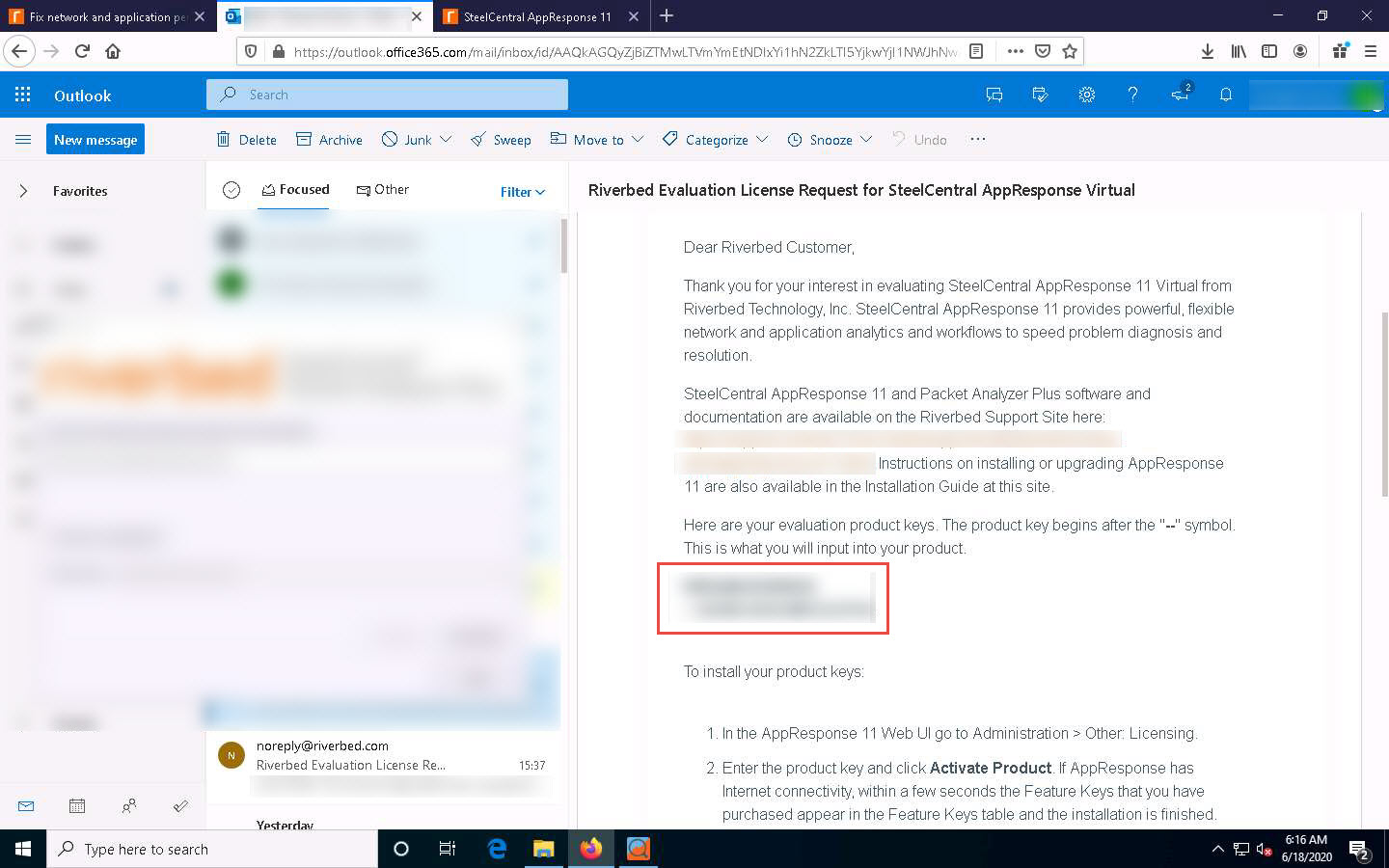Open File Explorer from the taskbar
Viewport: 1389px width, 868px height.
(544, 849)
